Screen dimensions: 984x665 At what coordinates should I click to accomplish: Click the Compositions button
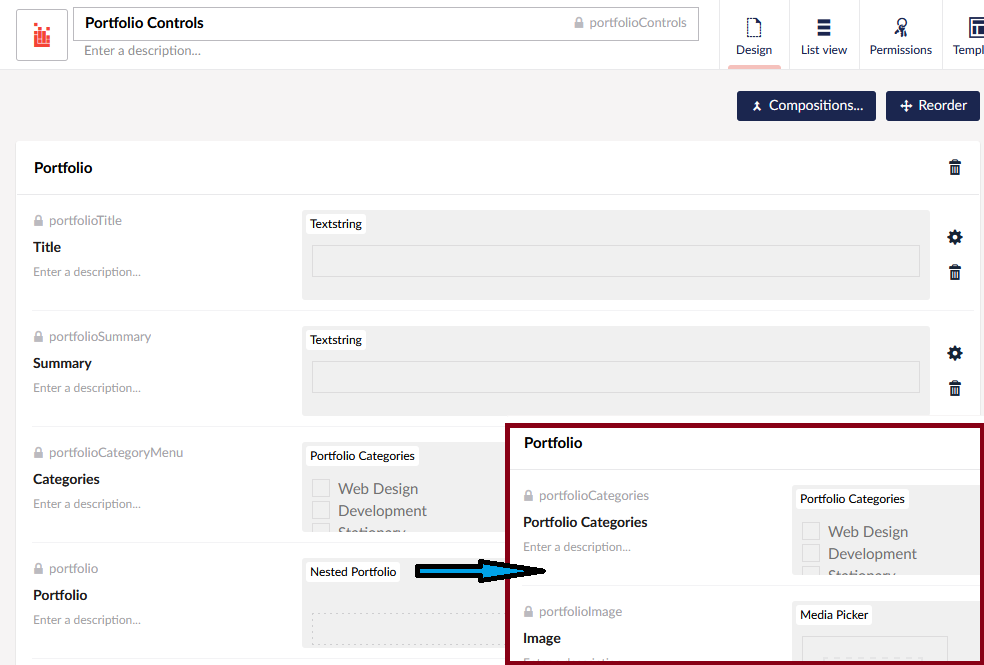click(806, 106)
